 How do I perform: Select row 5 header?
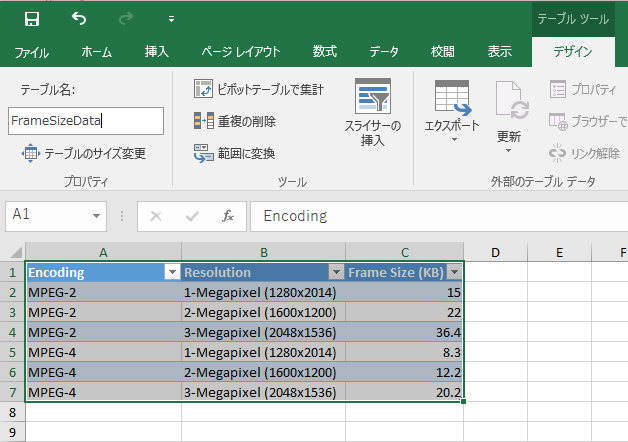tap(12, 352)
